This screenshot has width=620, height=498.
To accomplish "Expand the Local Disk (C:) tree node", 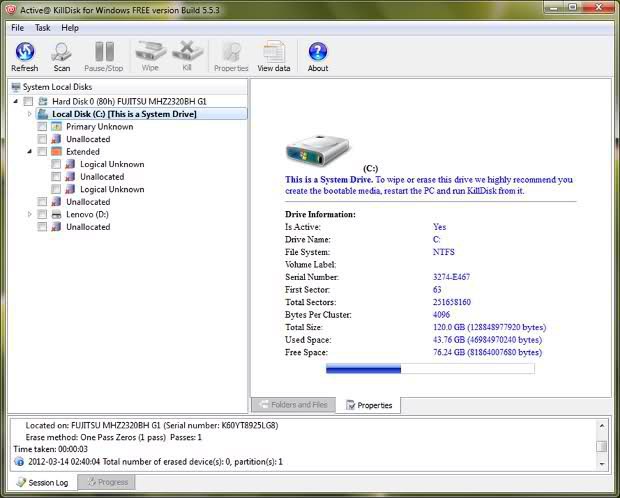I will (x=30, y=114).
